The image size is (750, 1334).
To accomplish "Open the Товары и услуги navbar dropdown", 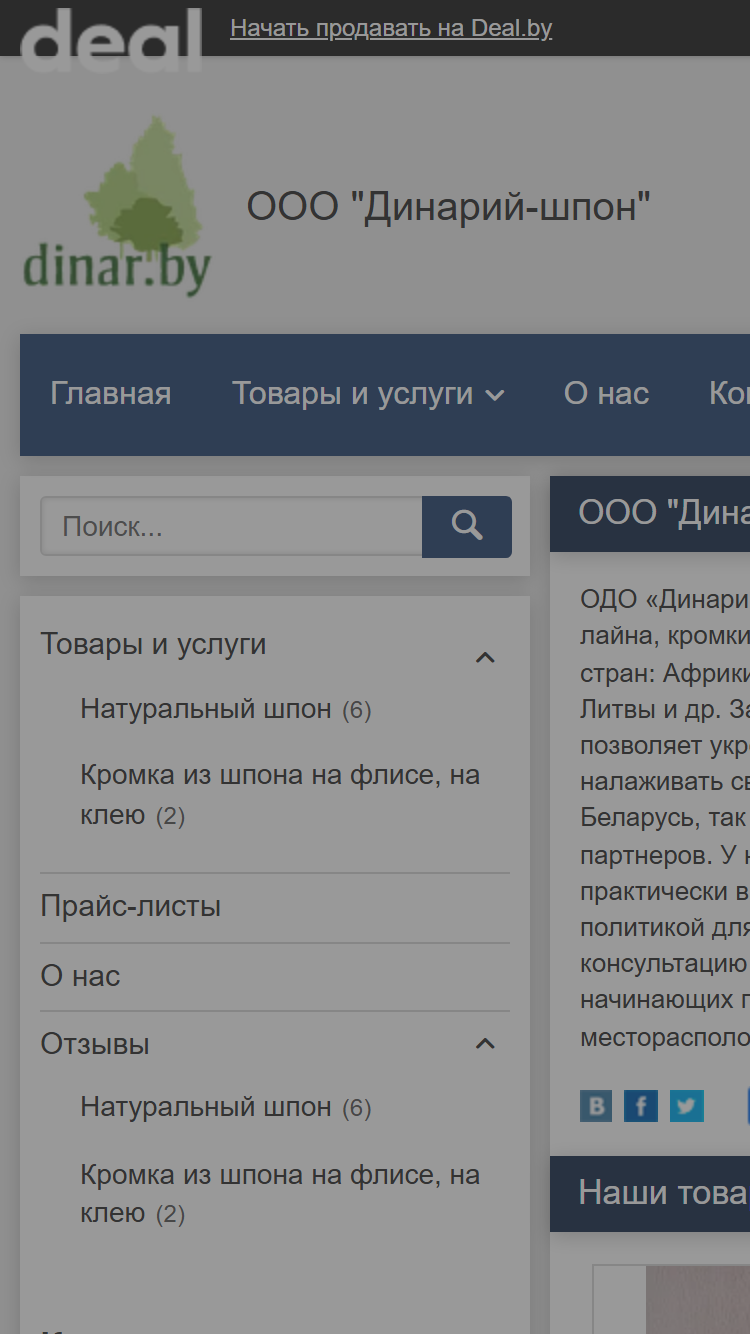I will pos(368,394).
